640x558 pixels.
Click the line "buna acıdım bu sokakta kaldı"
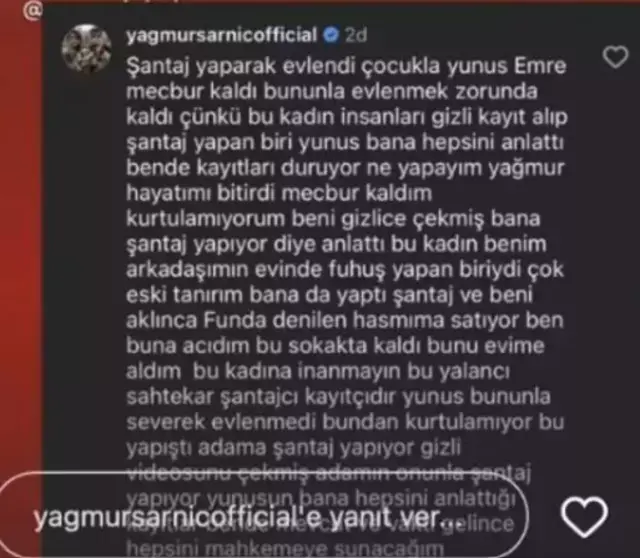click(x=335, y=346)
